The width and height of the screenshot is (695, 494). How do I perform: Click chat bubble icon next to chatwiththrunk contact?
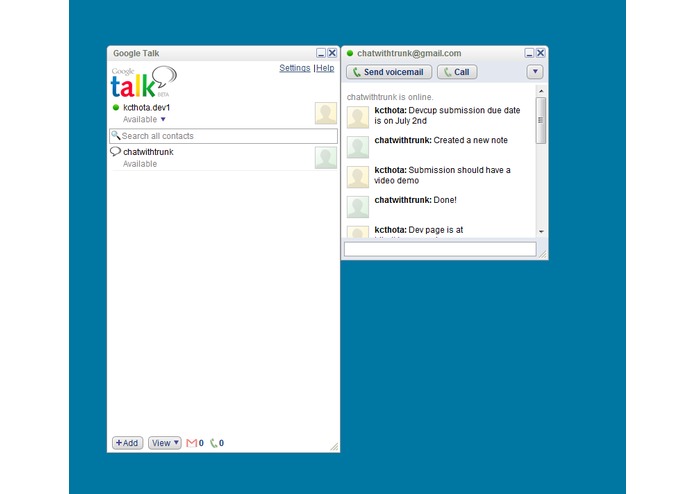115,152
